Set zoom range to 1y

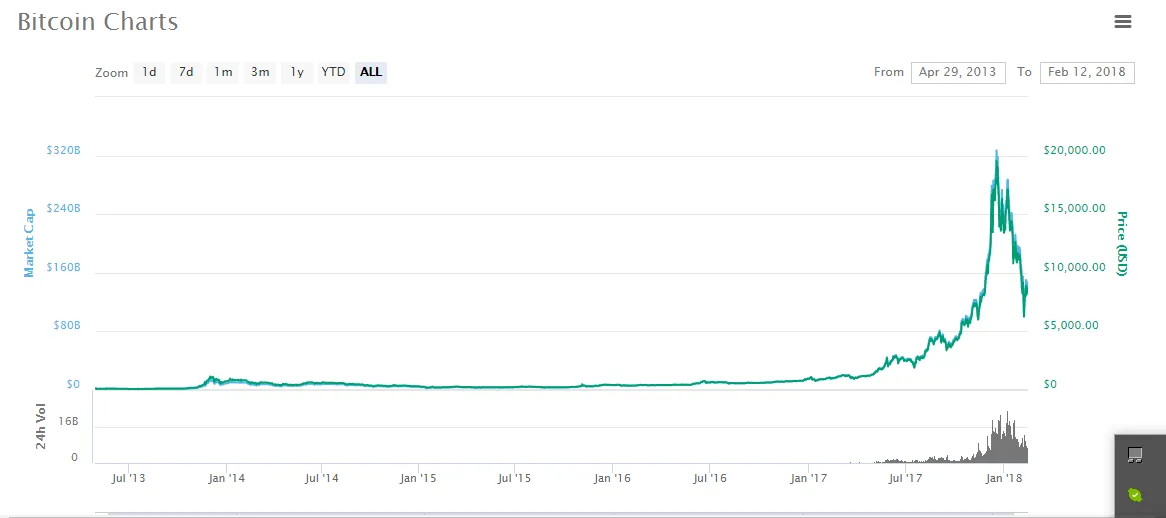[x=297, y=72]
